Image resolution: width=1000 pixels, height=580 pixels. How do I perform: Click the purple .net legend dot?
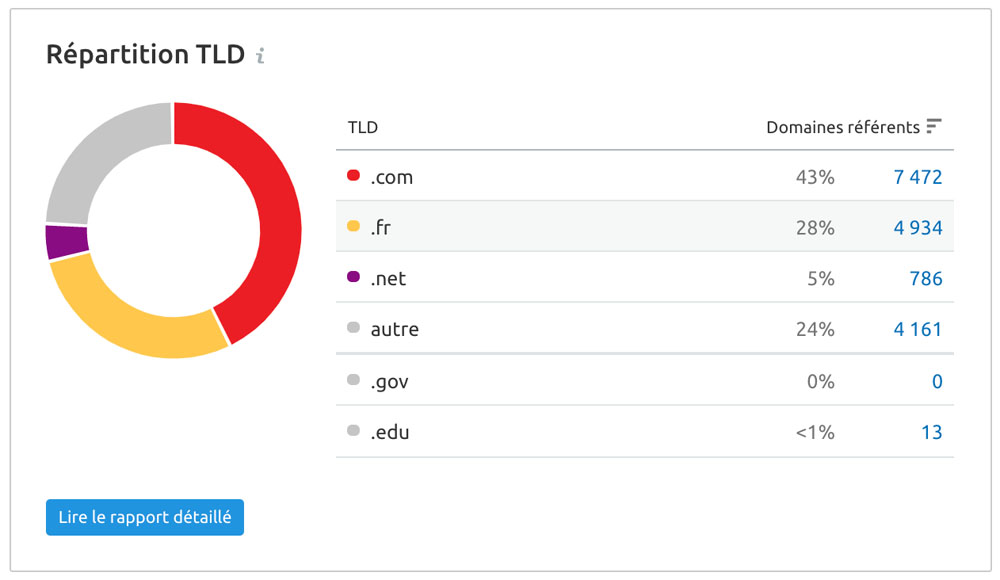[353, 277]
